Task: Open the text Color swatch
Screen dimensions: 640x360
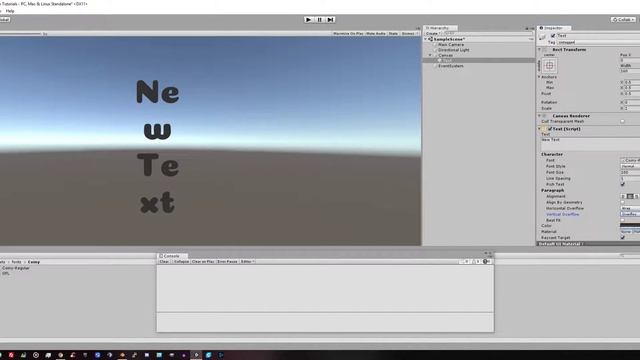Action: pyautogui.click(x=630, y=225)
